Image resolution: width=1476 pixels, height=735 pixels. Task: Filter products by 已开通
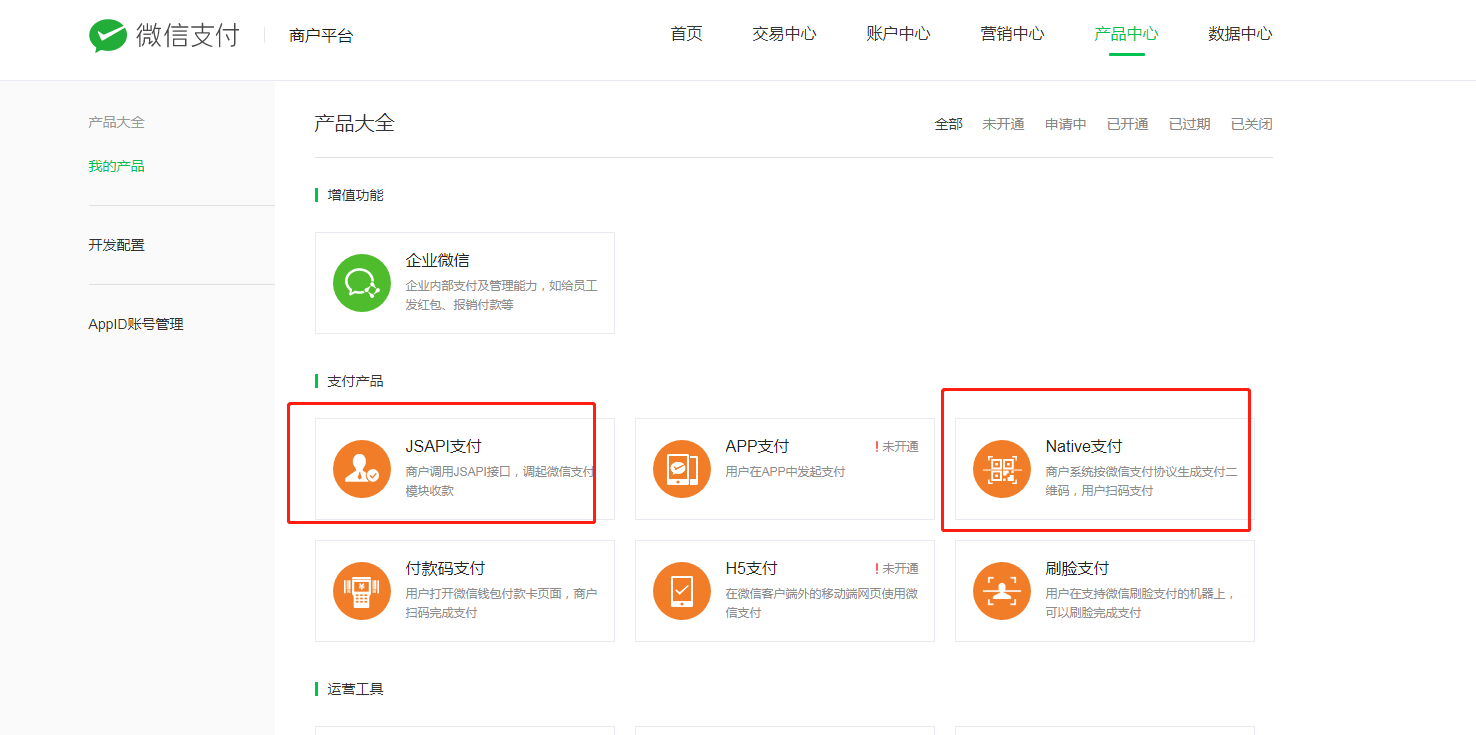(1127, 124)
